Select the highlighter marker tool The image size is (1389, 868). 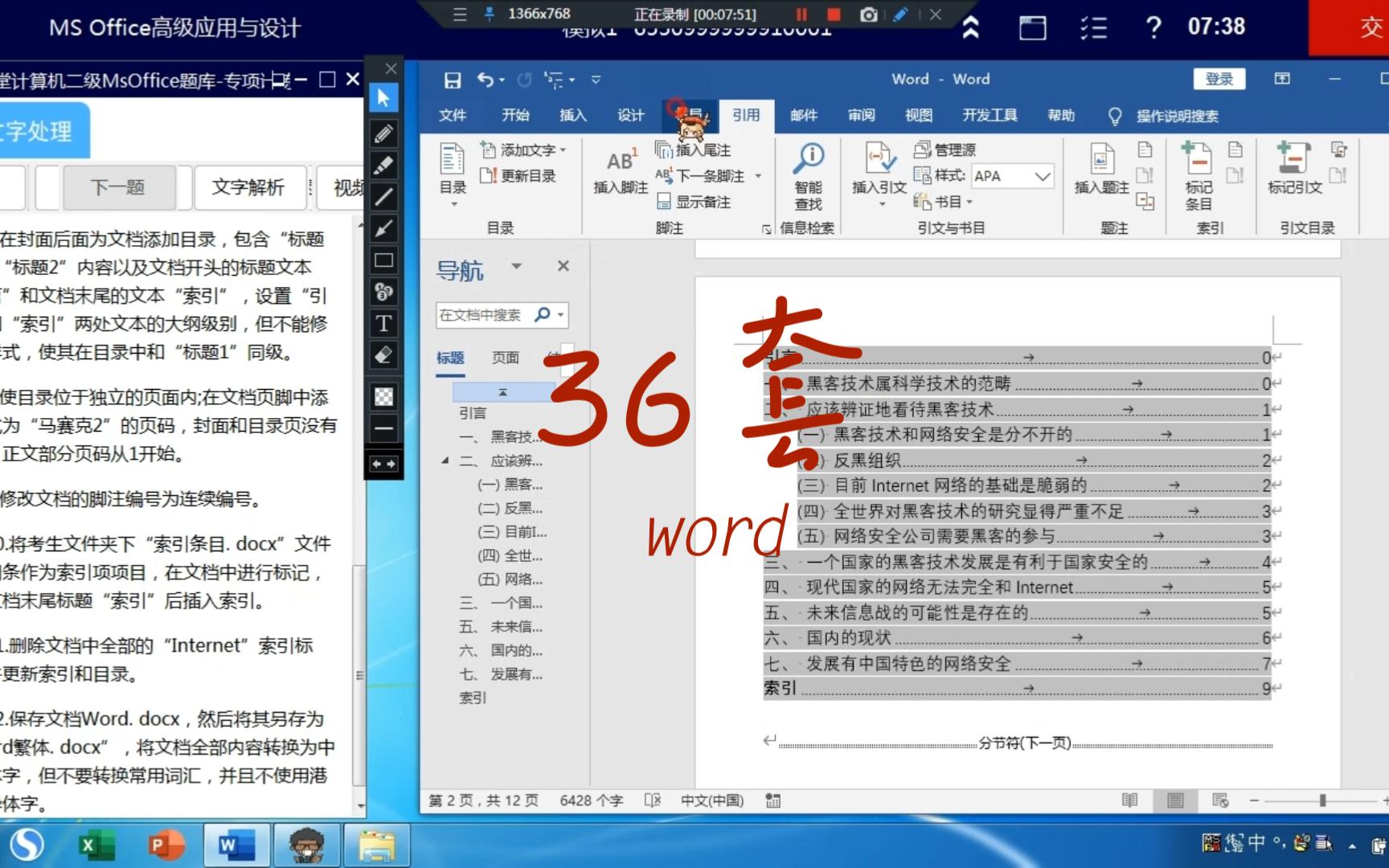click(x=383, y=165)
